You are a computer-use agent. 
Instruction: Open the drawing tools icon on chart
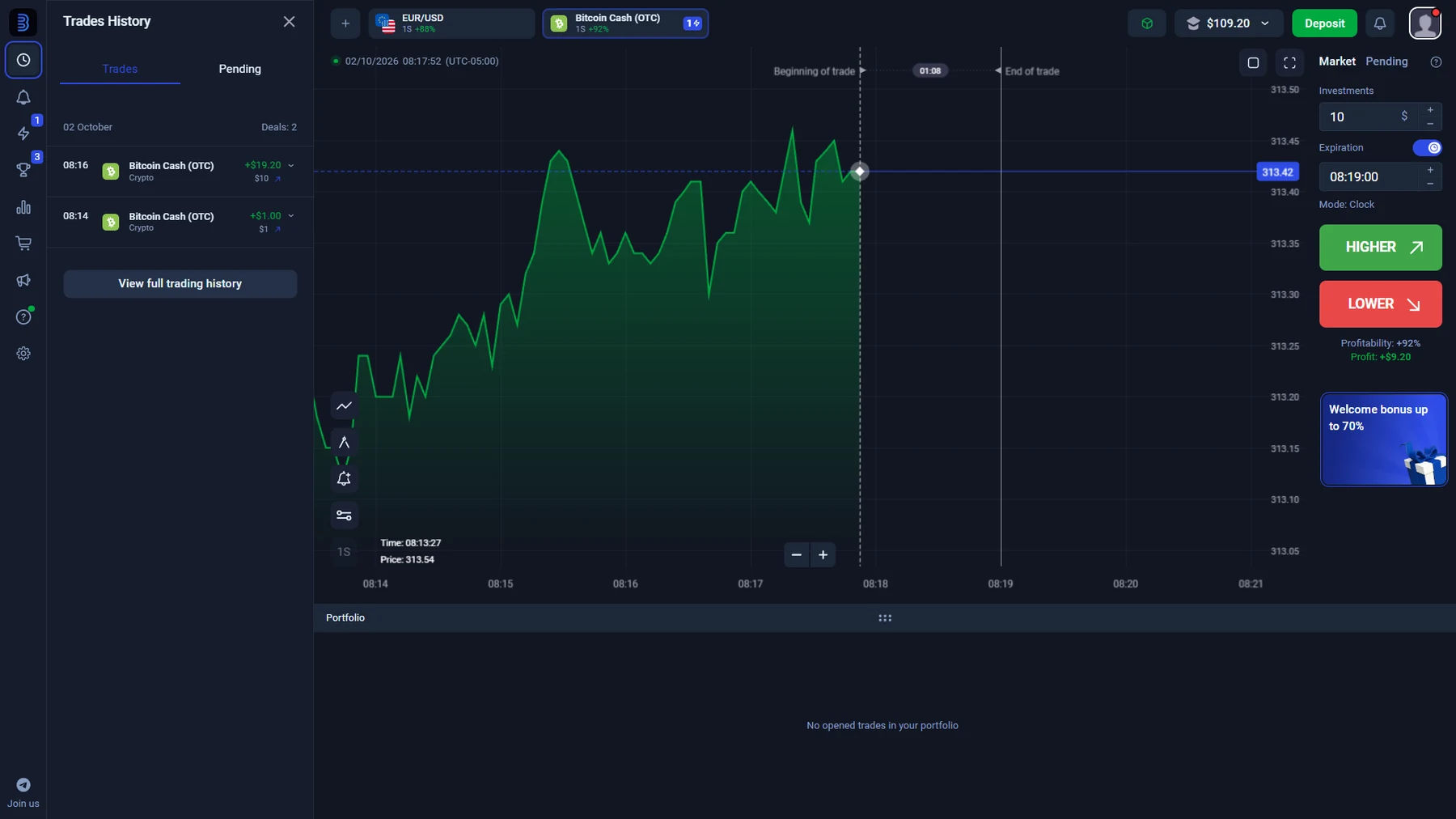click(x=344, y=442)
